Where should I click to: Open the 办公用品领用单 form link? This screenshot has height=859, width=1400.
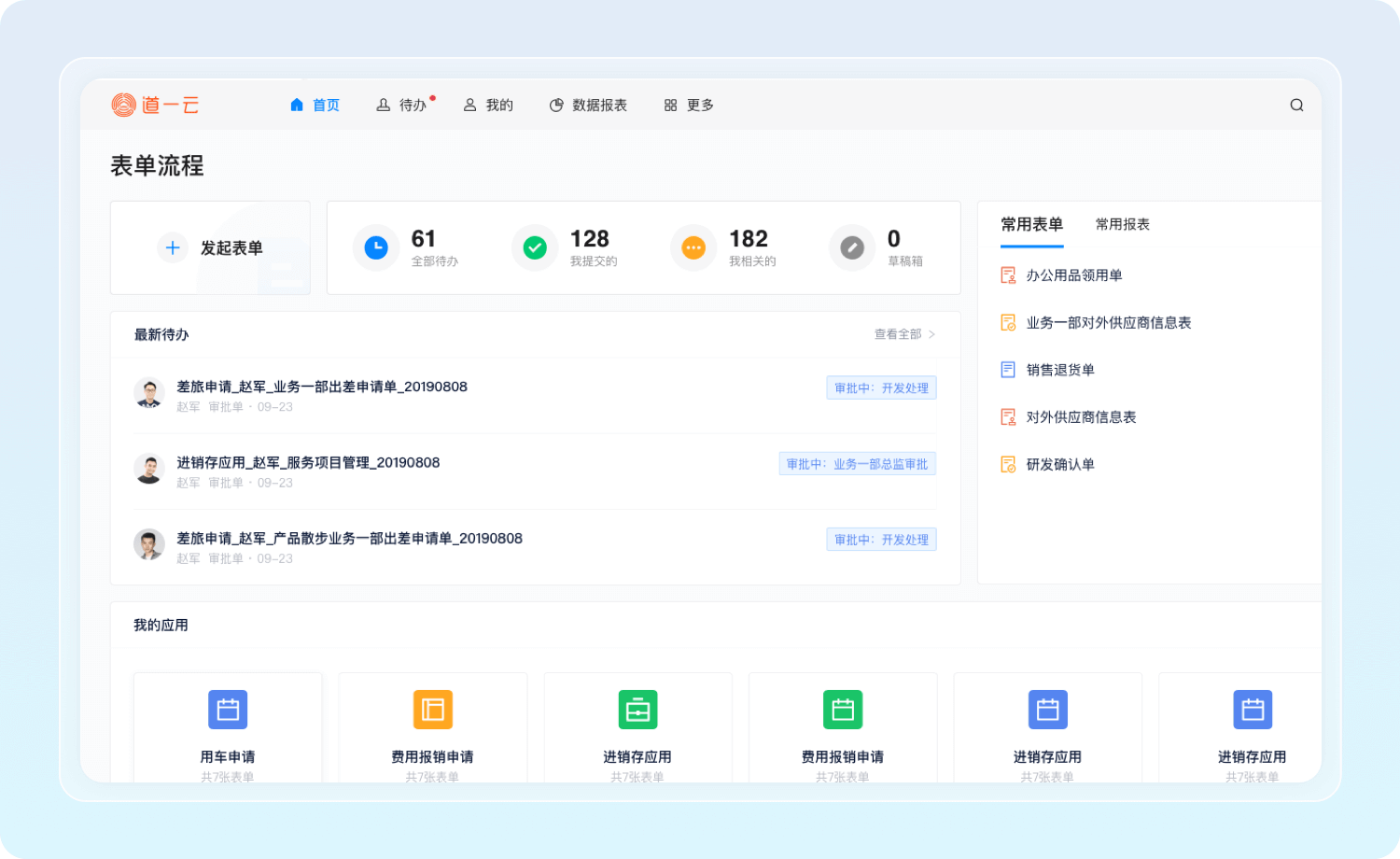click(1073, 275)
